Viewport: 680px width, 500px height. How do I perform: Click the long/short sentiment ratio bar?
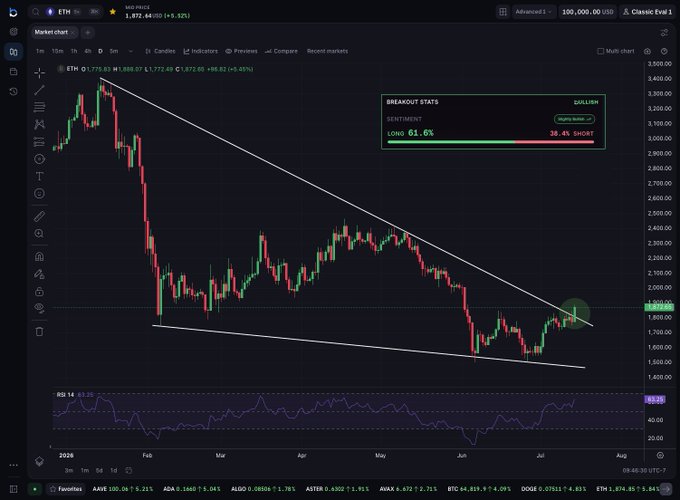point(490,142)
